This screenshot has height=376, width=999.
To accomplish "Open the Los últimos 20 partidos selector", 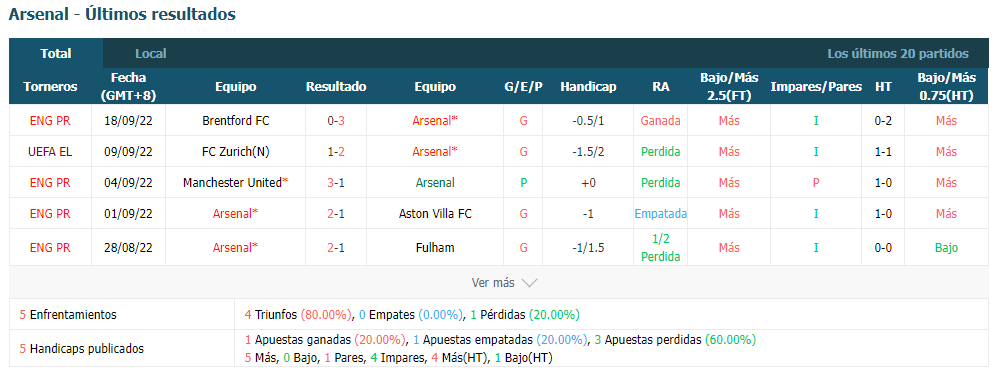I will 898,54.
